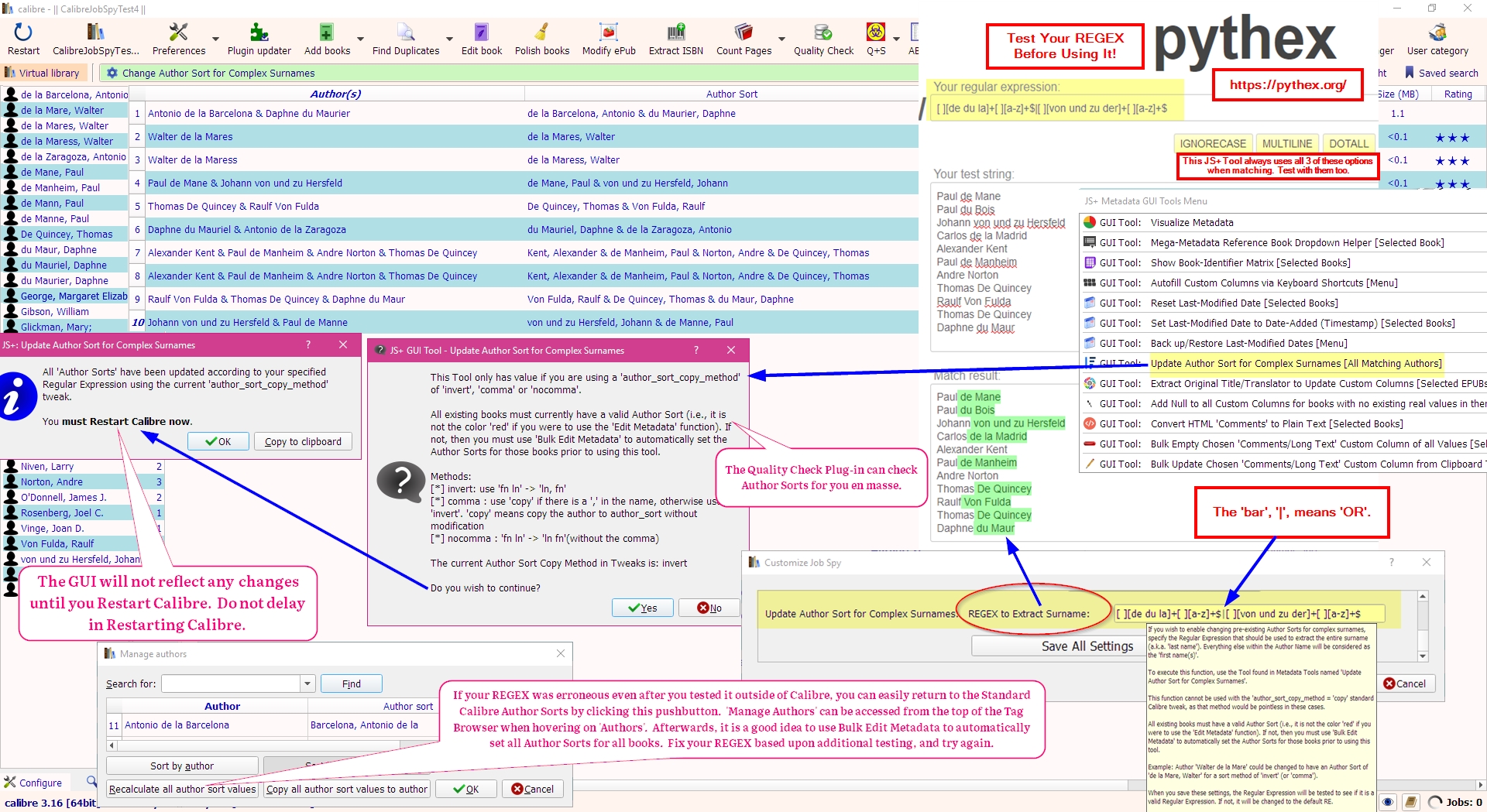Screen dimensions: 1487x812
Task: Expand the Preferences dropdown arrow
Action: coord(215,39)
